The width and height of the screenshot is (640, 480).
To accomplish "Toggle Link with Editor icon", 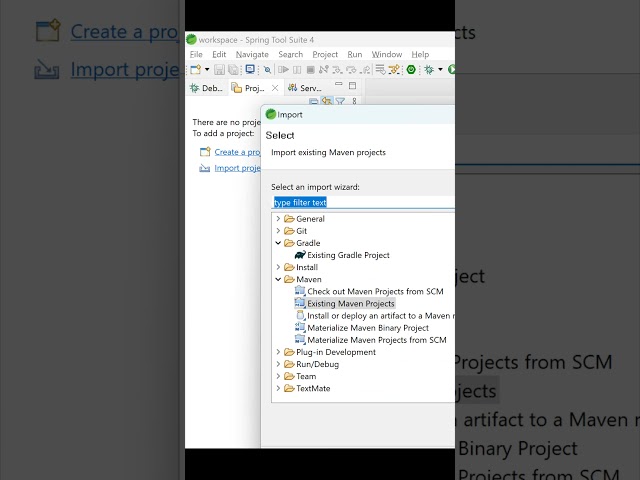I will pos(327,100).
